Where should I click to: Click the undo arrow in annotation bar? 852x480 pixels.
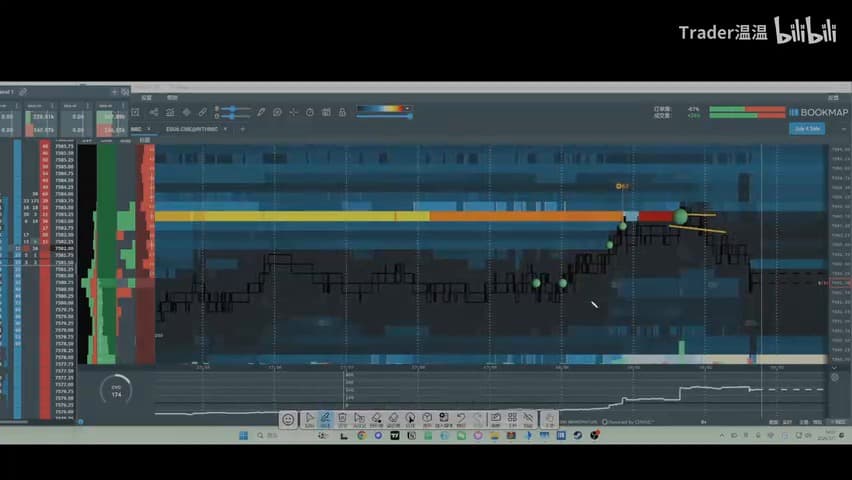pyautogui.click(x=461, y=419)
